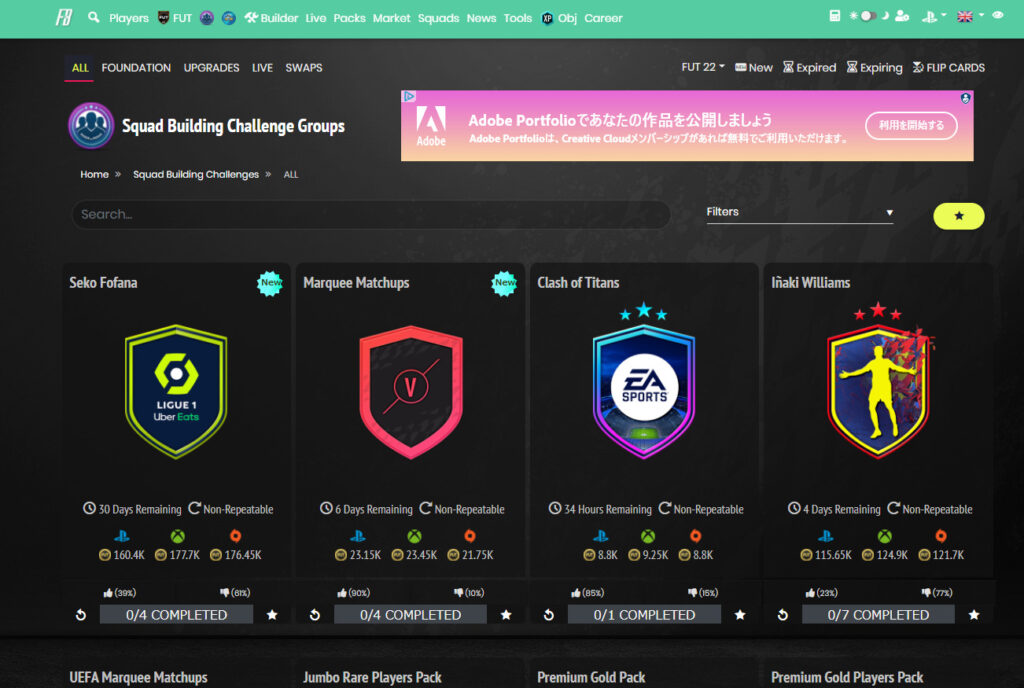This screenshot has height=688, width=1024.
Task: Open the Market menu
Action: 391,18
